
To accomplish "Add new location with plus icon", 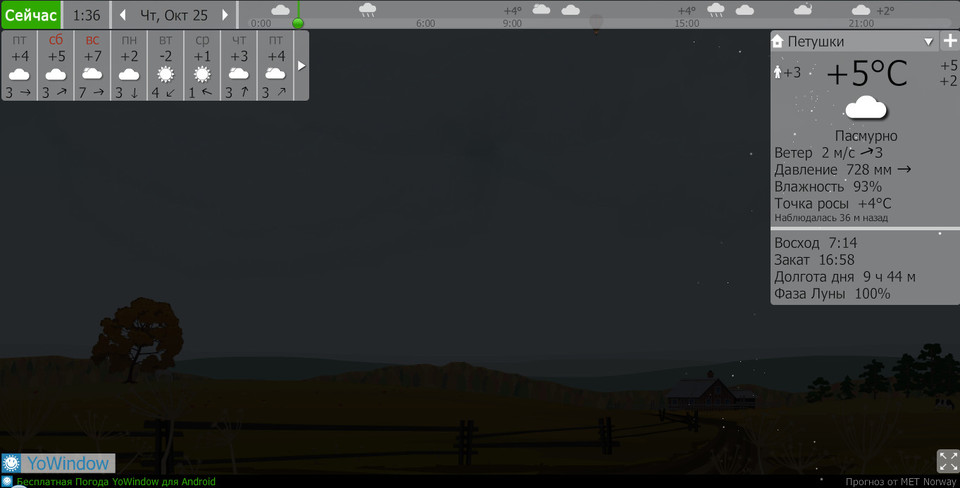I will 949,41.
